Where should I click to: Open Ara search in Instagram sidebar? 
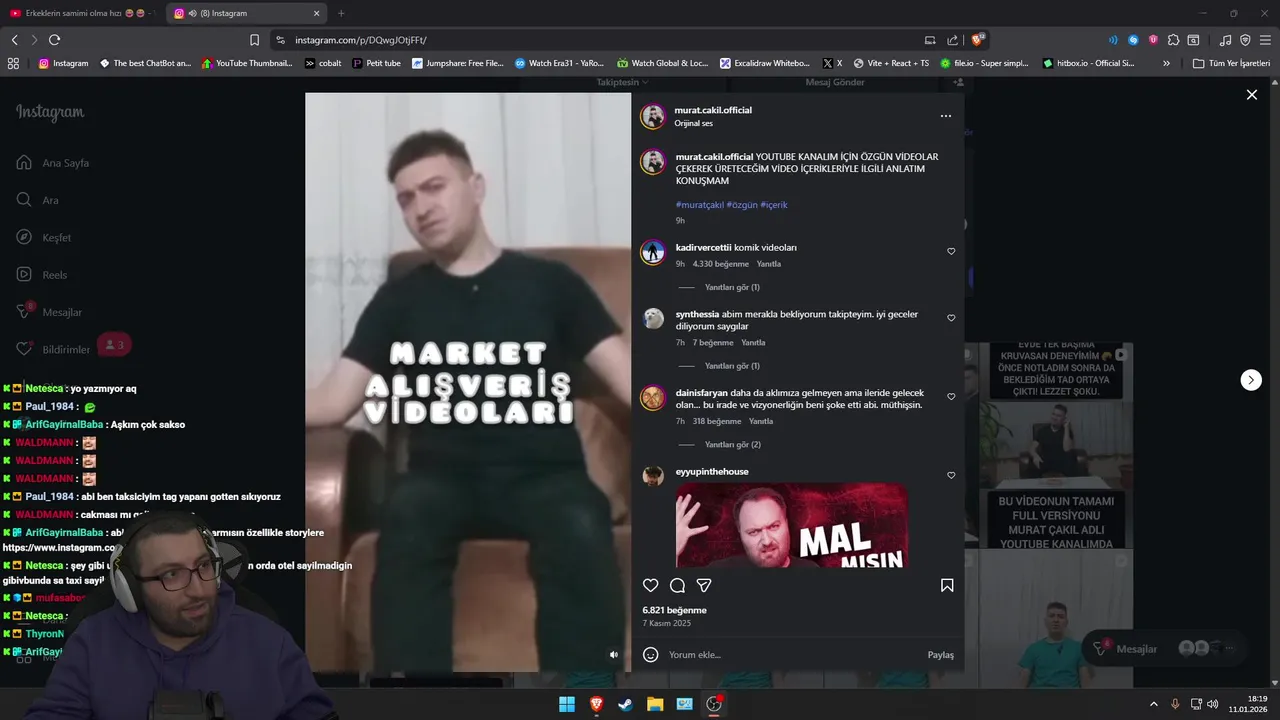tap(38, 200)
